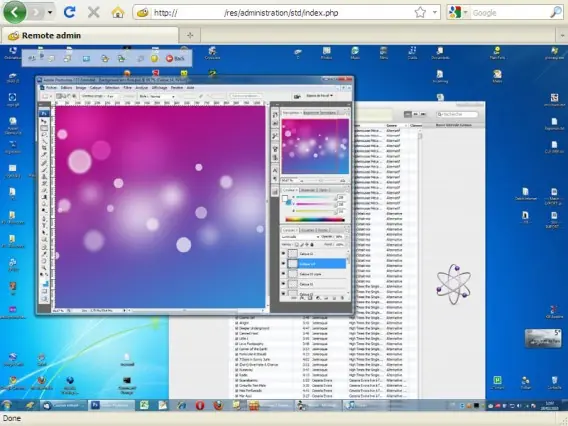Screen dimensions: 568x426
Task: Open the layer blend mode dropdown
Action: coord(301,237)
